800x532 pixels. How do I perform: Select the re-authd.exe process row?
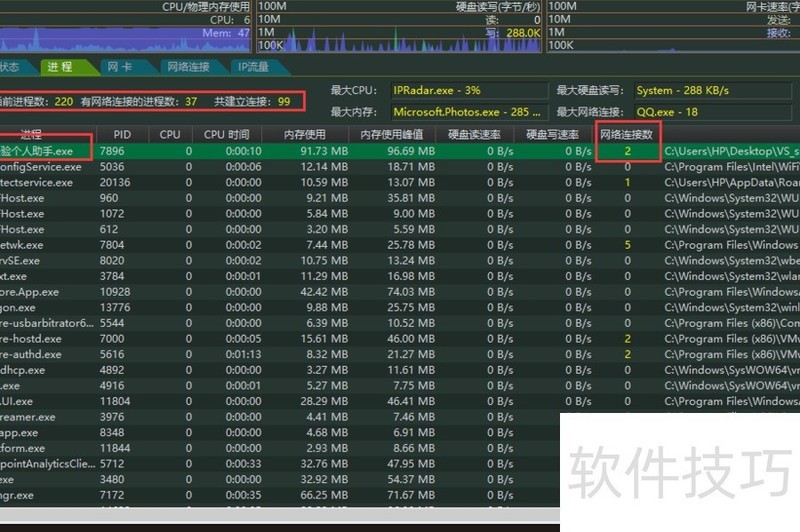point(400,354)
